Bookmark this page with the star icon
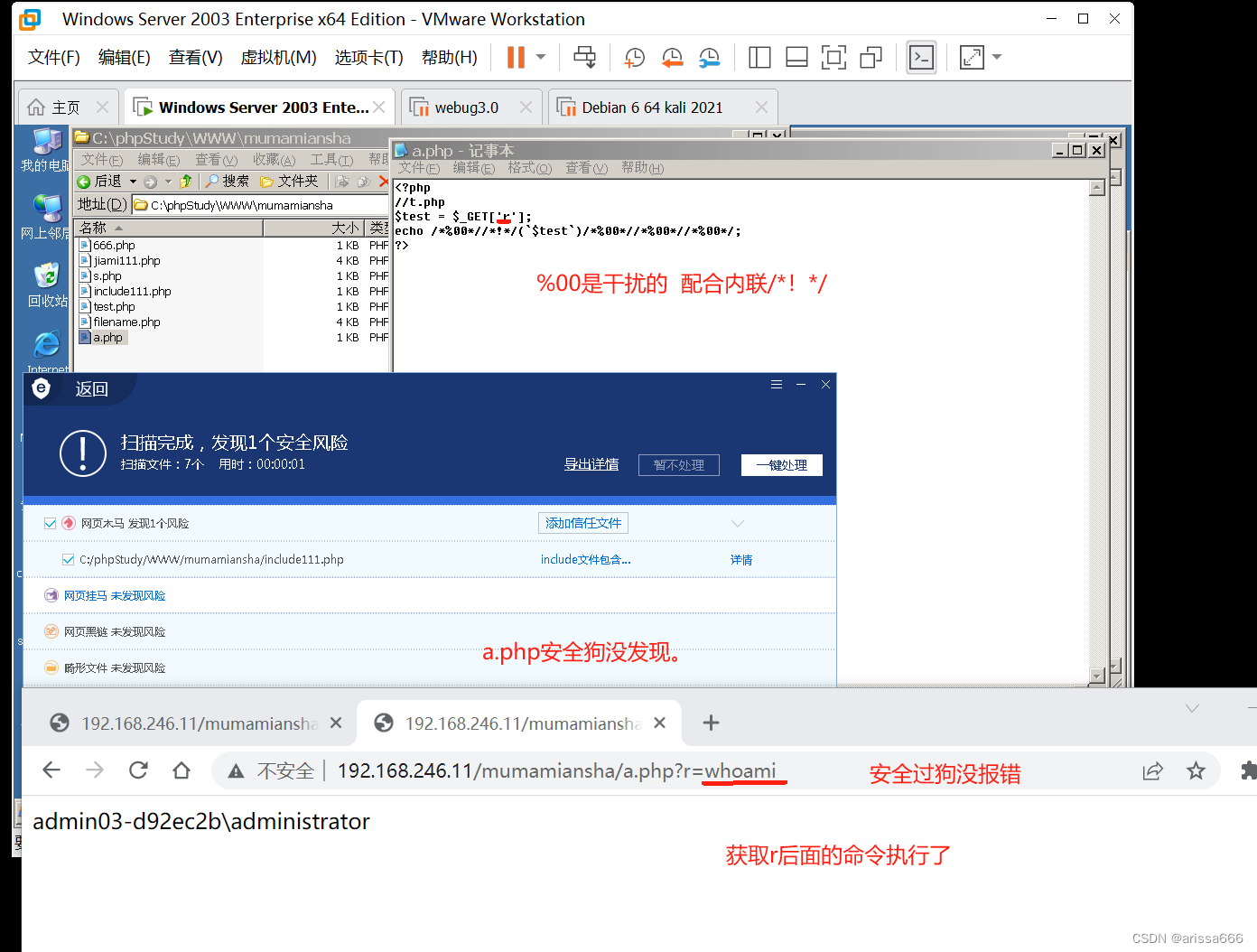Screen dimensions: 1257x952 pyautogui.click(x=1196, y=770)
